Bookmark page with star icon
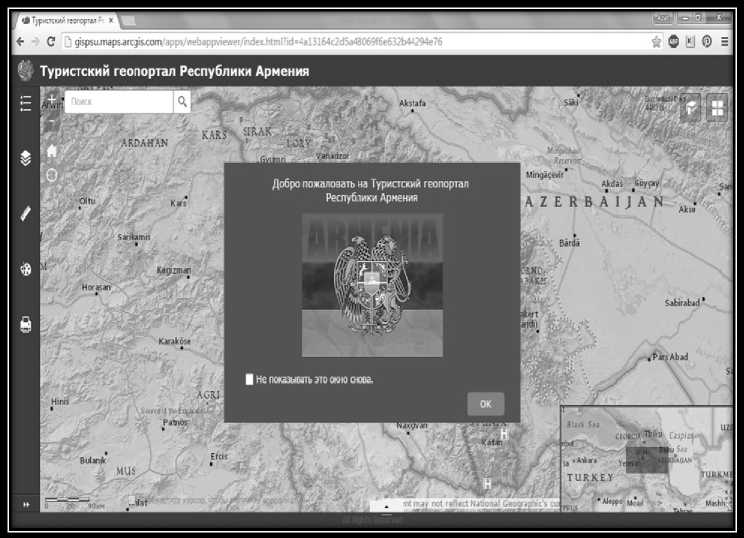Viewport: 744px width, 538px height. pos(656,42)
